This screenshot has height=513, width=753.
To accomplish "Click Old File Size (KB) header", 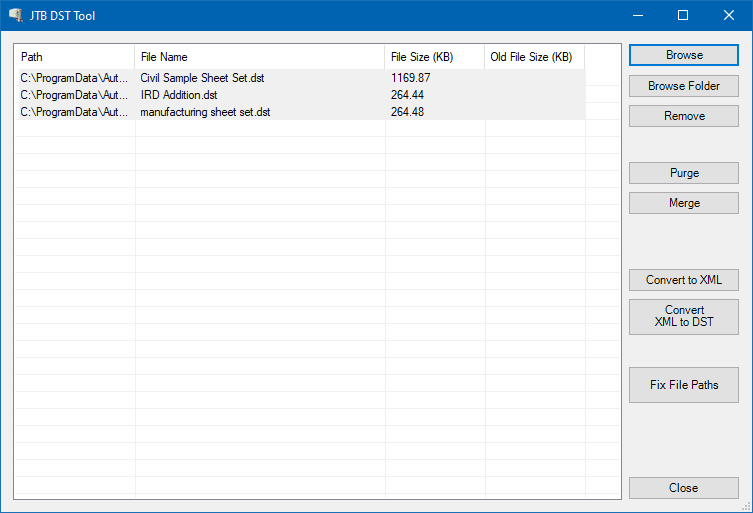I will [534, 57].
